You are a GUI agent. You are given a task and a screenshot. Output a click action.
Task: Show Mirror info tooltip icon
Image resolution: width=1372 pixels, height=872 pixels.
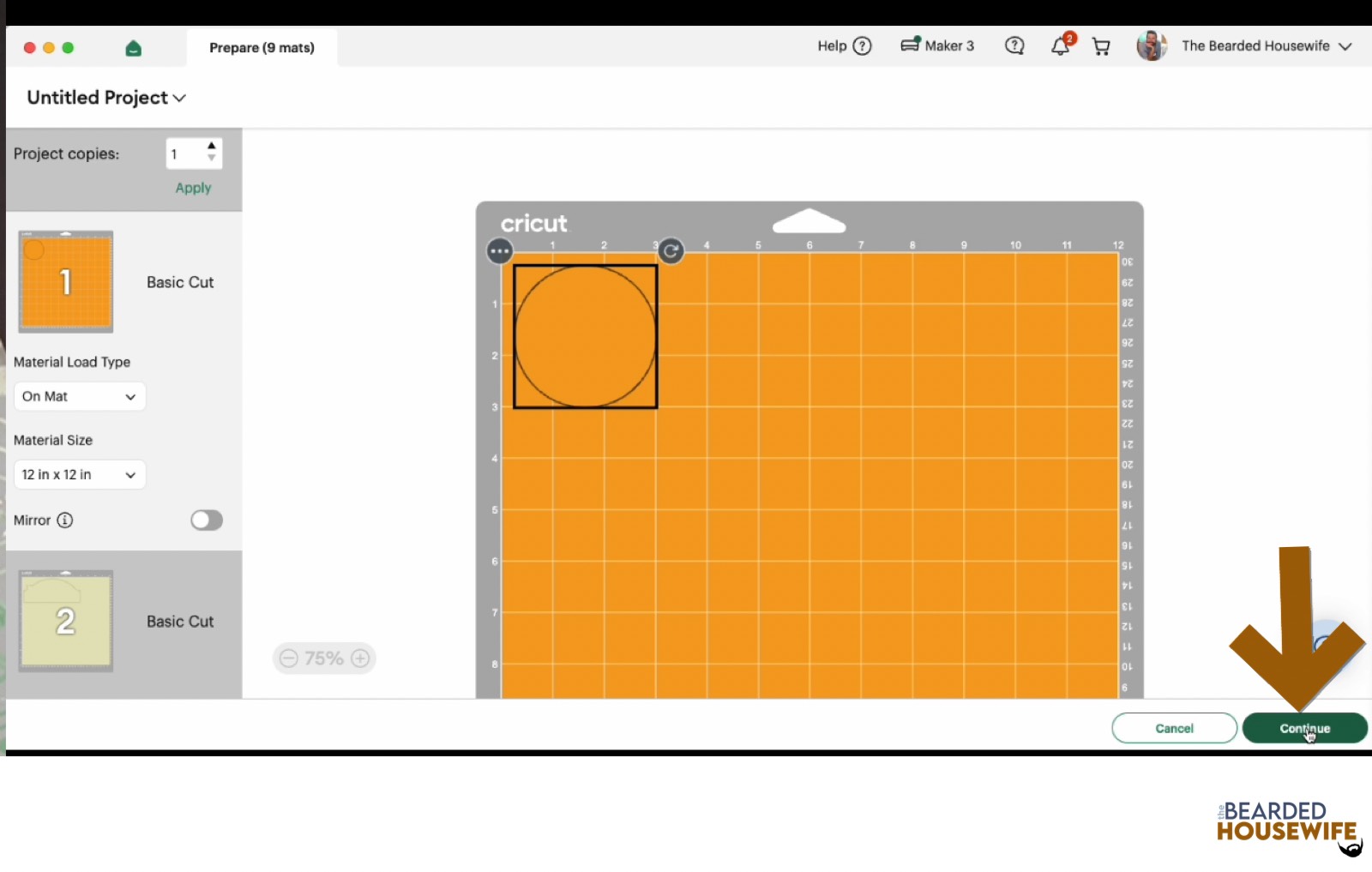[65, 520]
